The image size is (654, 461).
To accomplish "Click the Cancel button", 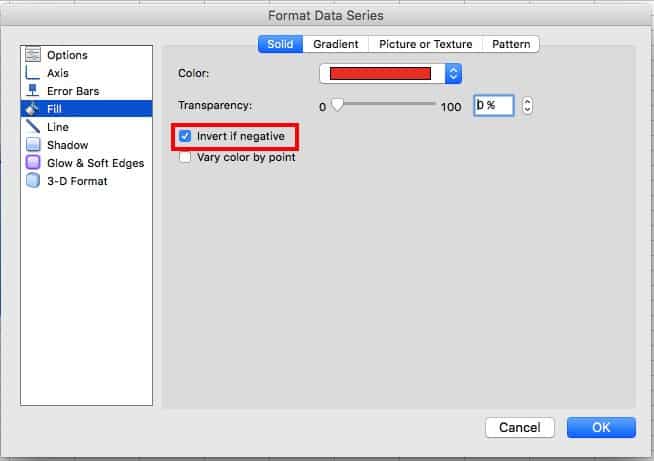I will 519,427.
